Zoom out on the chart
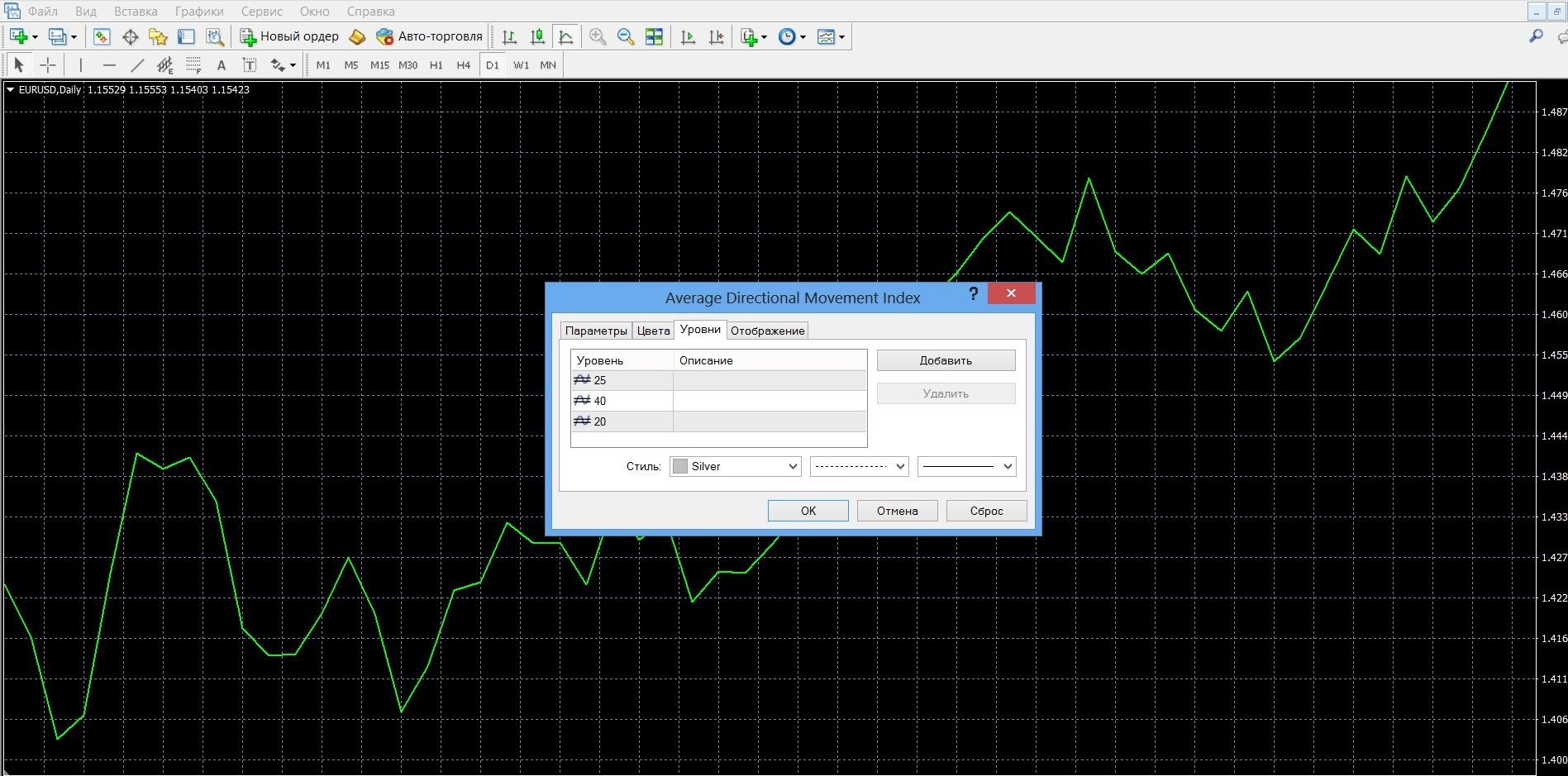The width and height of the screenshot is (1568, 776). [626, 36]
